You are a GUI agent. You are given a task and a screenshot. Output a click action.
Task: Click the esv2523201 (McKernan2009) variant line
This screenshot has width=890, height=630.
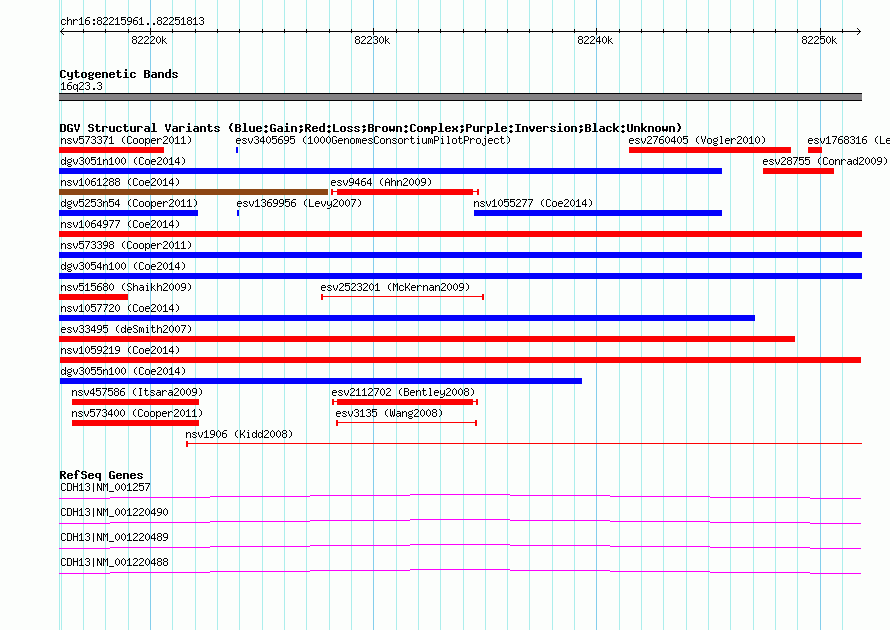point(402,297)
